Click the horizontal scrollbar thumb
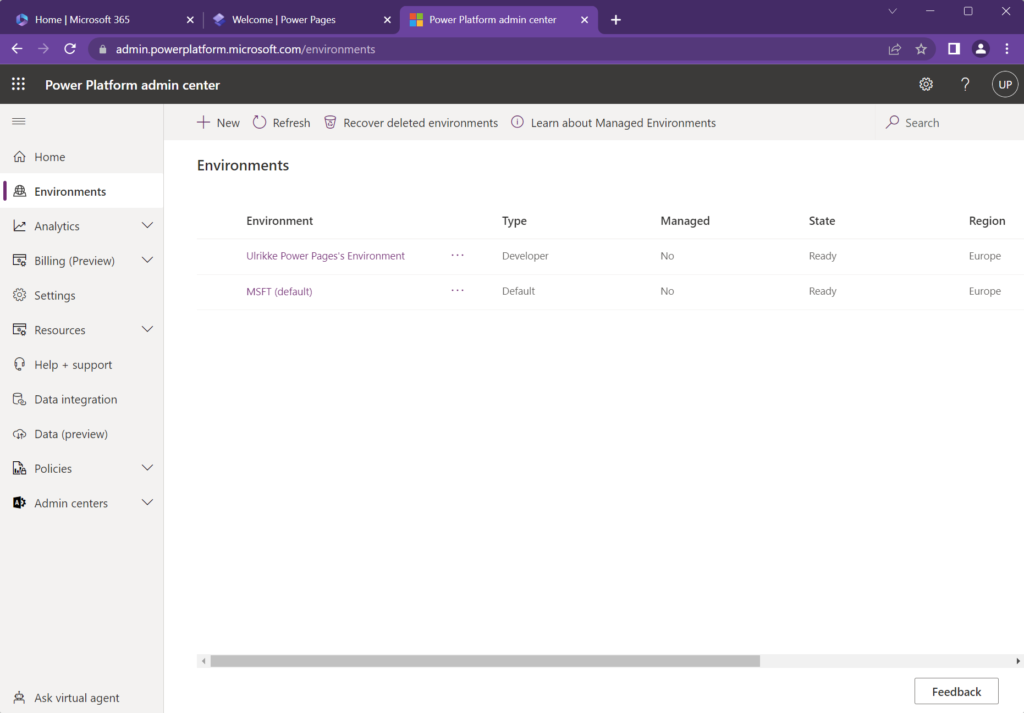Viewport: 1024px width, 713px height. pos(485,661)
